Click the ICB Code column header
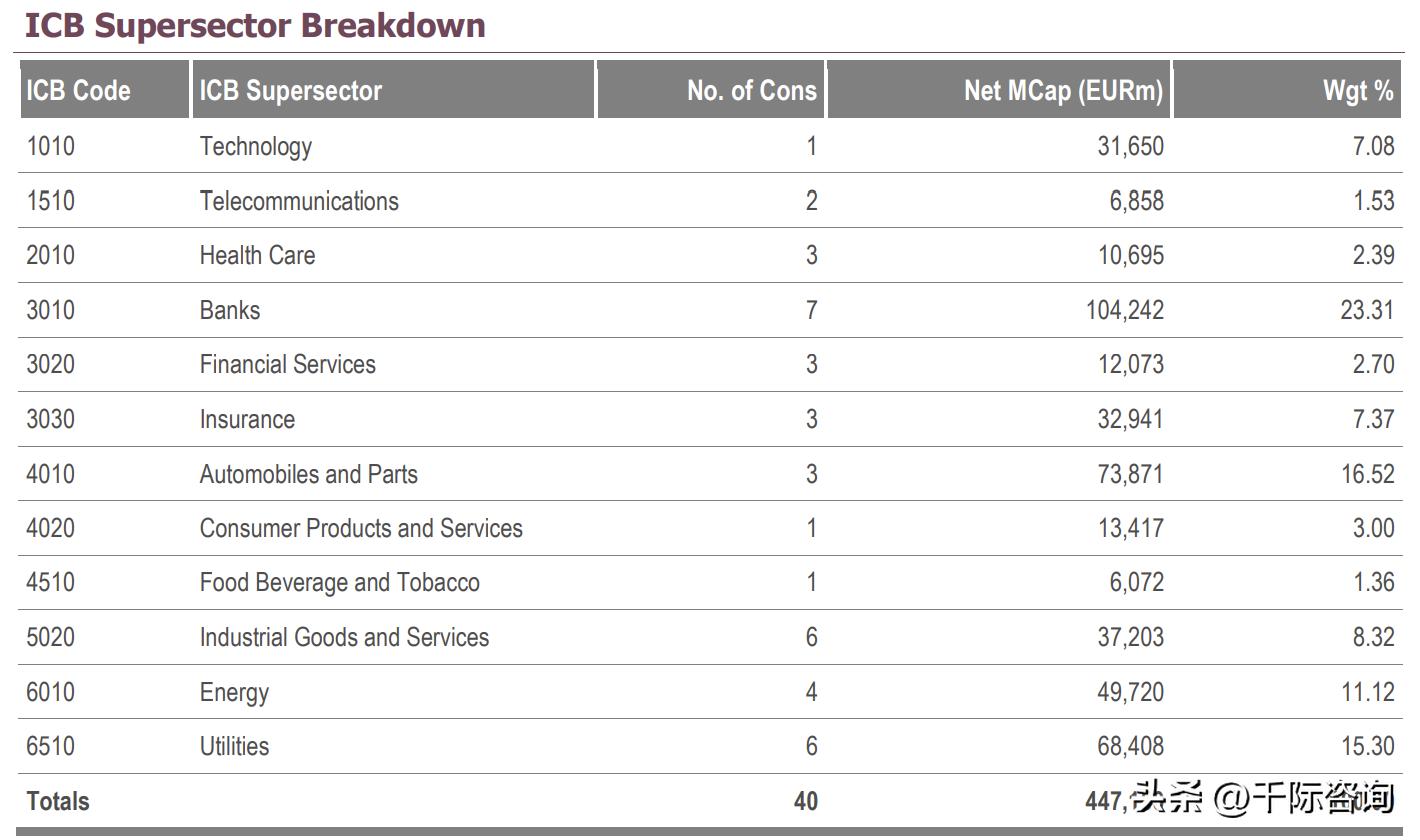Image resolution: width=1420 pixels, height=840 pixels. pyautogui.click(x=79, y=90)
